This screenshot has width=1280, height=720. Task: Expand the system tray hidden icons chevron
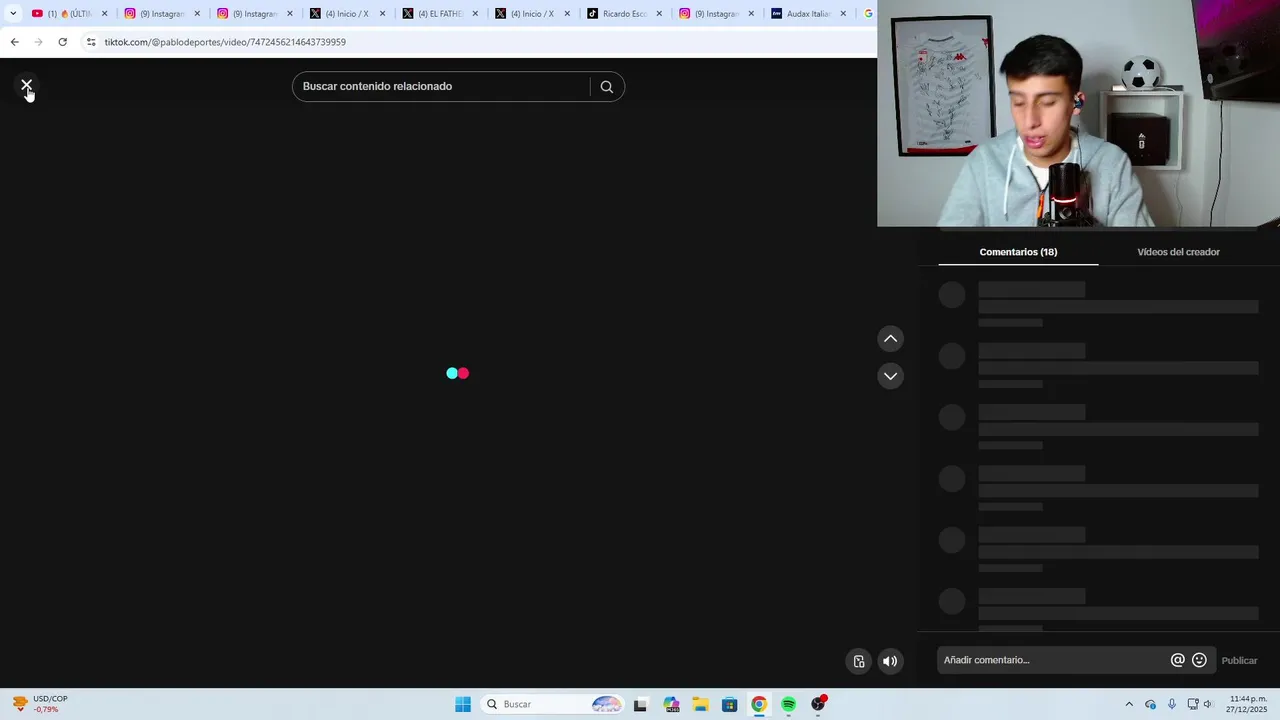tap(1129, 704)
